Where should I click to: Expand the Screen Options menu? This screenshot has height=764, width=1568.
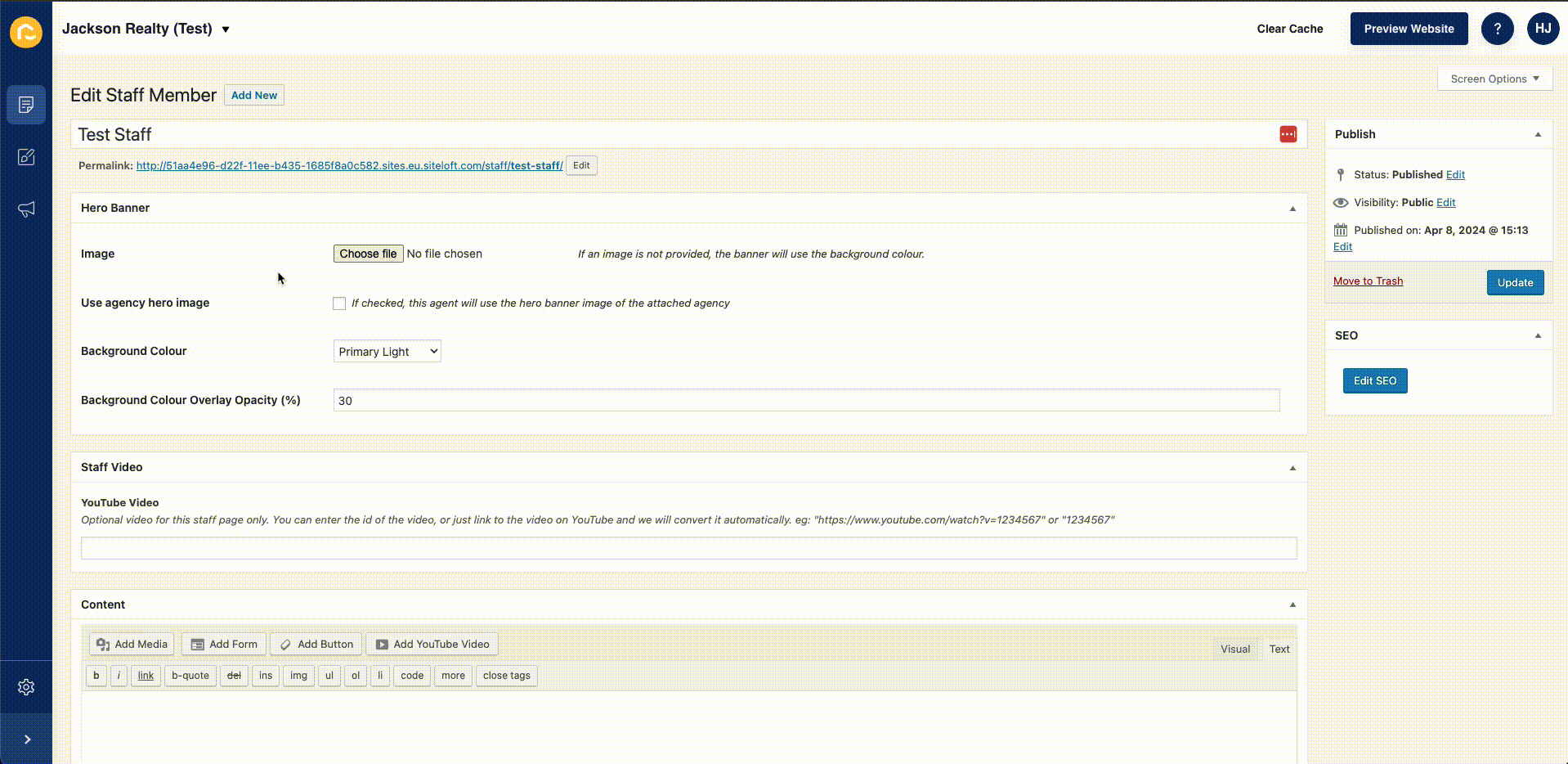coord(1494,79)
